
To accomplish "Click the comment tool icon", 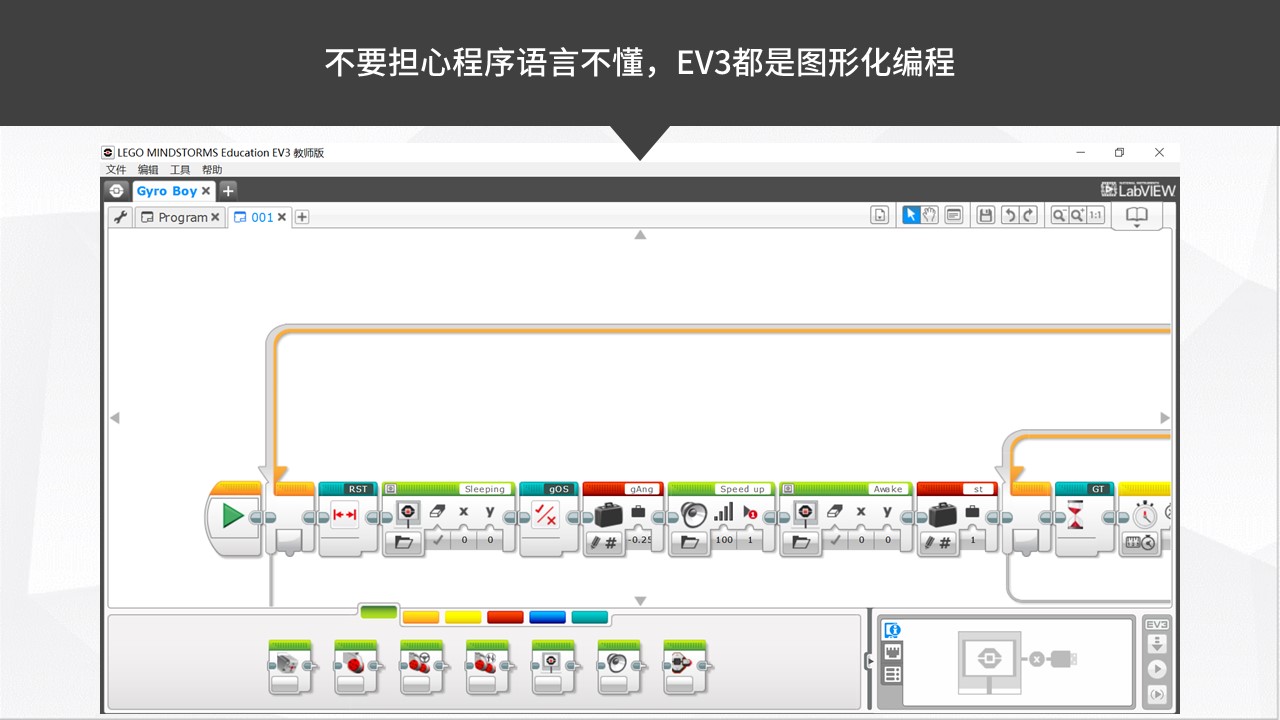I will (x=953, y=215).
